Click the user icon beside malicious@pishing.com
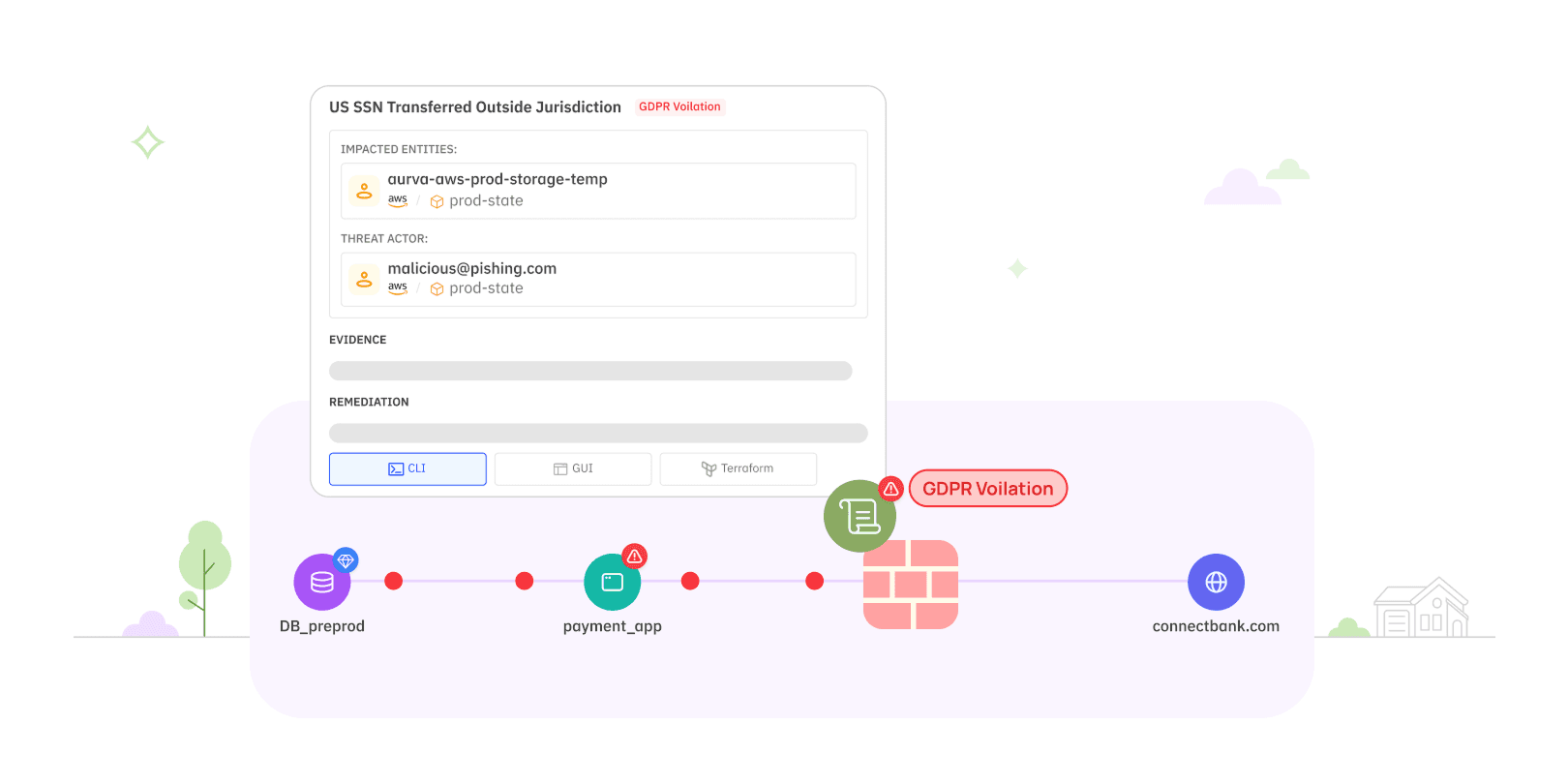This screenshot has width=1568, height=784. pyautogui.click(x=364, y=279)
